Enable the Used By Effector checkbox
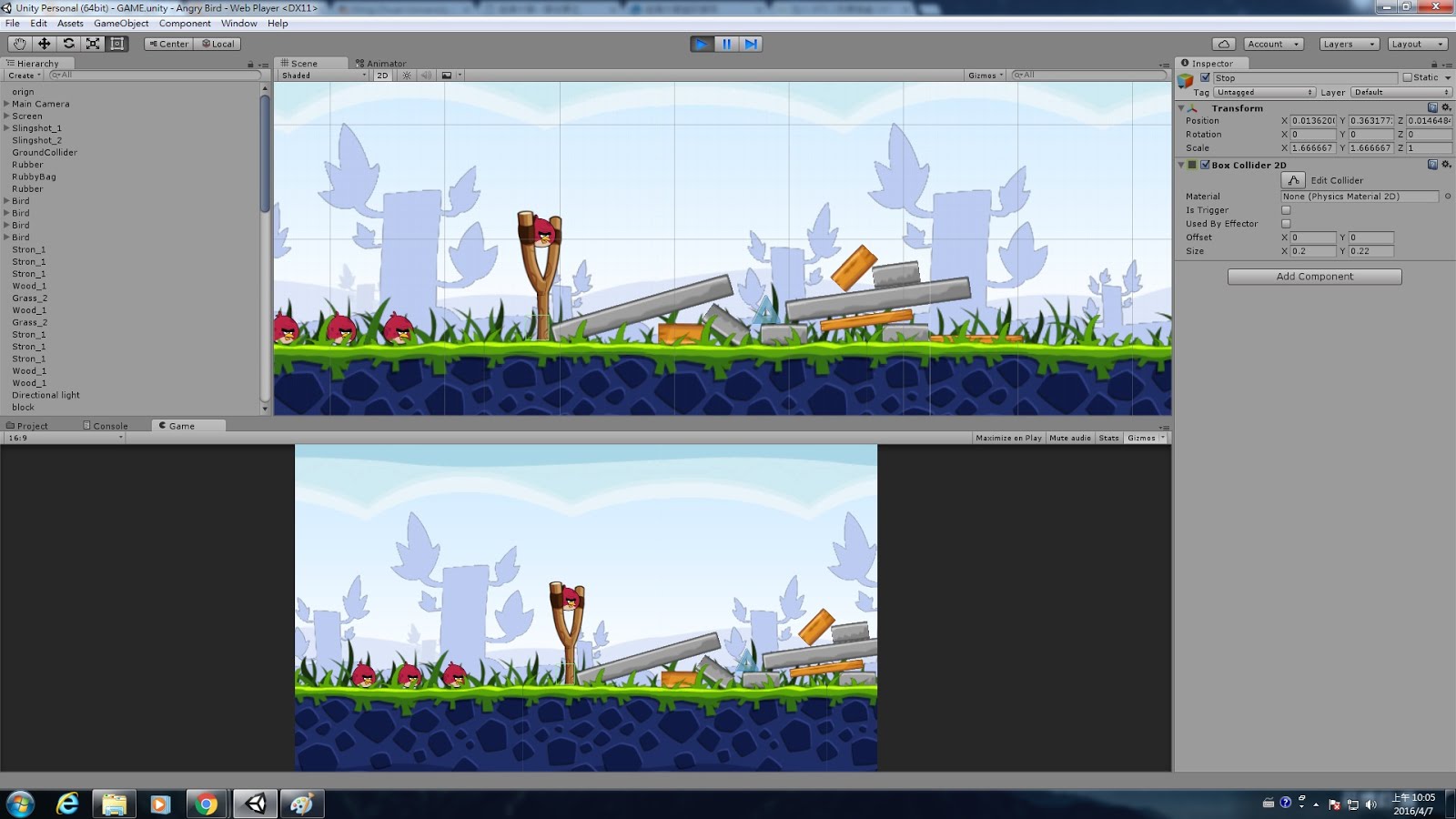Viewport: 1456px width, 819px height. tap(1286, 224)
